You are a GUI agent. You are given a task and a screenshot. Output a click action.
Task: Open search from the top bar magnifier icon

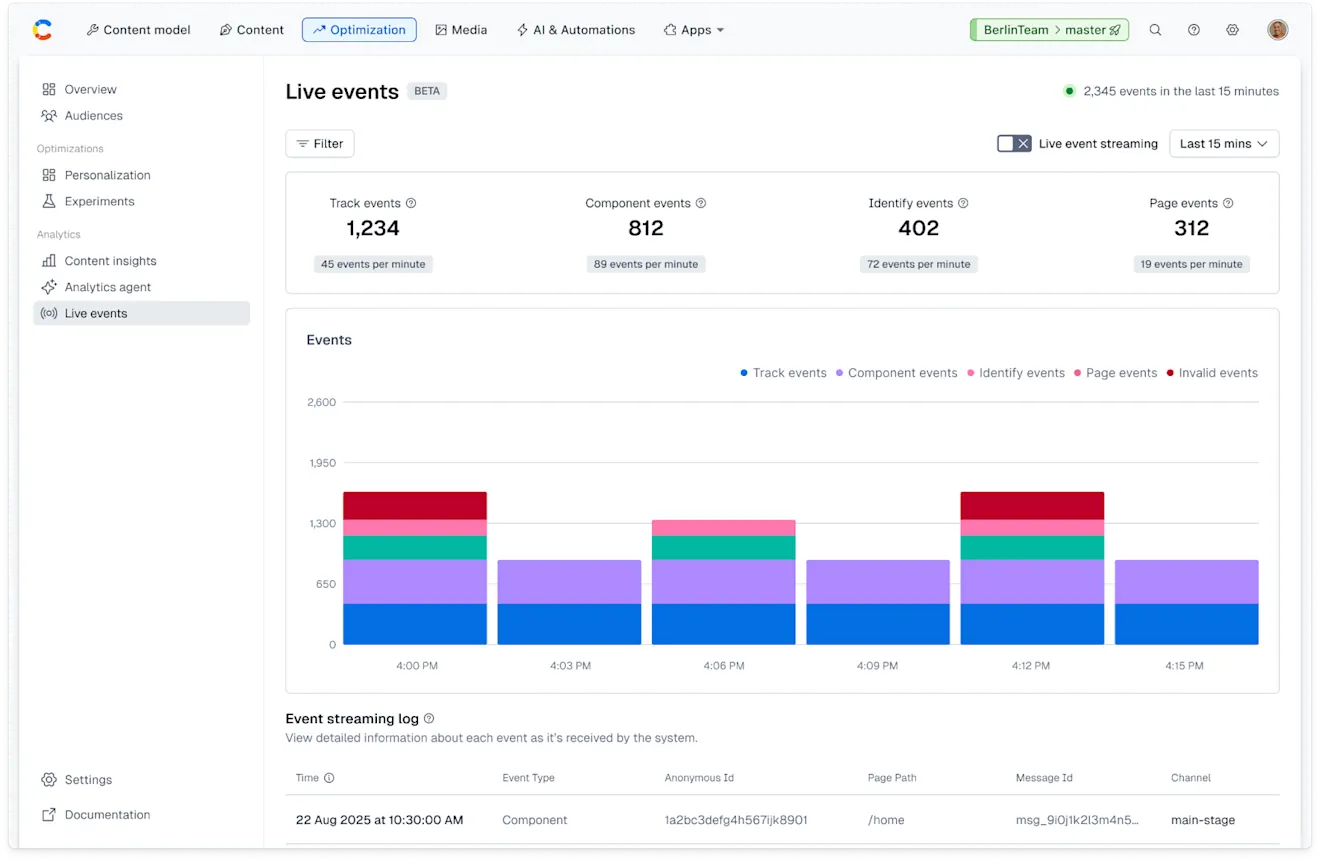point(1155,30)
